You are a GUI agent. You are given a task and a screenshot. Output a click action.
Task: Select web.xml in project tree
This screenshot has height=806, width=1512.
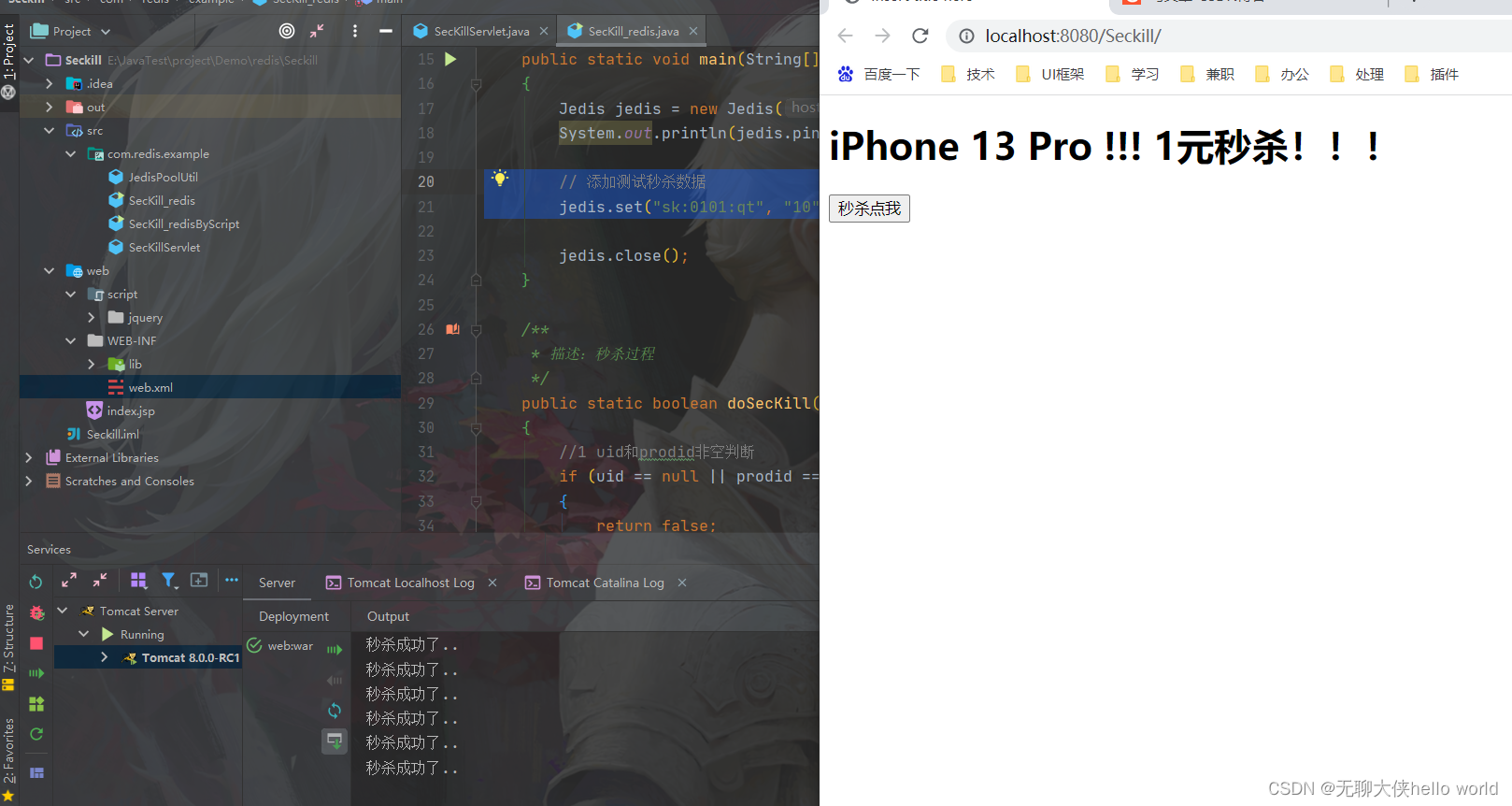pos(150,387)
